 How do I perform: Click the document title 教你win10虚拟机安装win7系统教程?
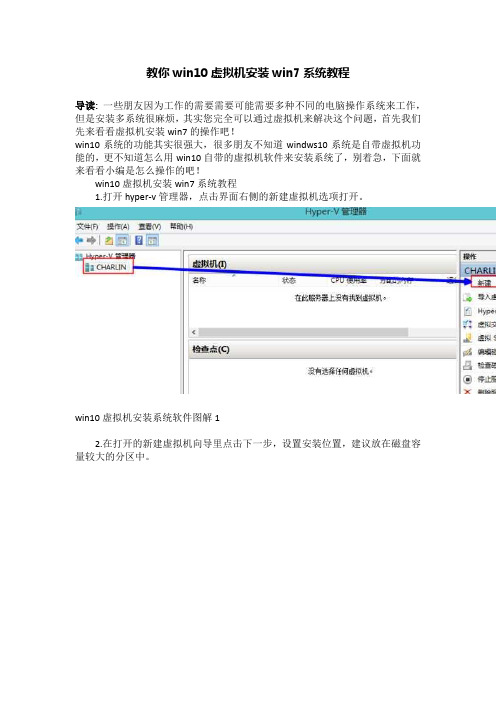248,73
